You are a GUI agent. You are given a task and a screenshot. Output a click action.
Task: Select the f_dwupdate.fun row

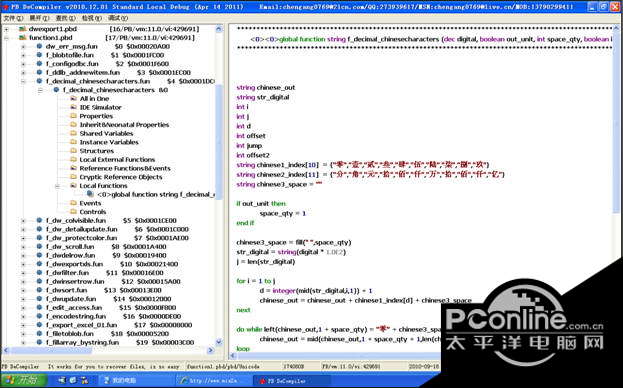click(x=108, y=299)
